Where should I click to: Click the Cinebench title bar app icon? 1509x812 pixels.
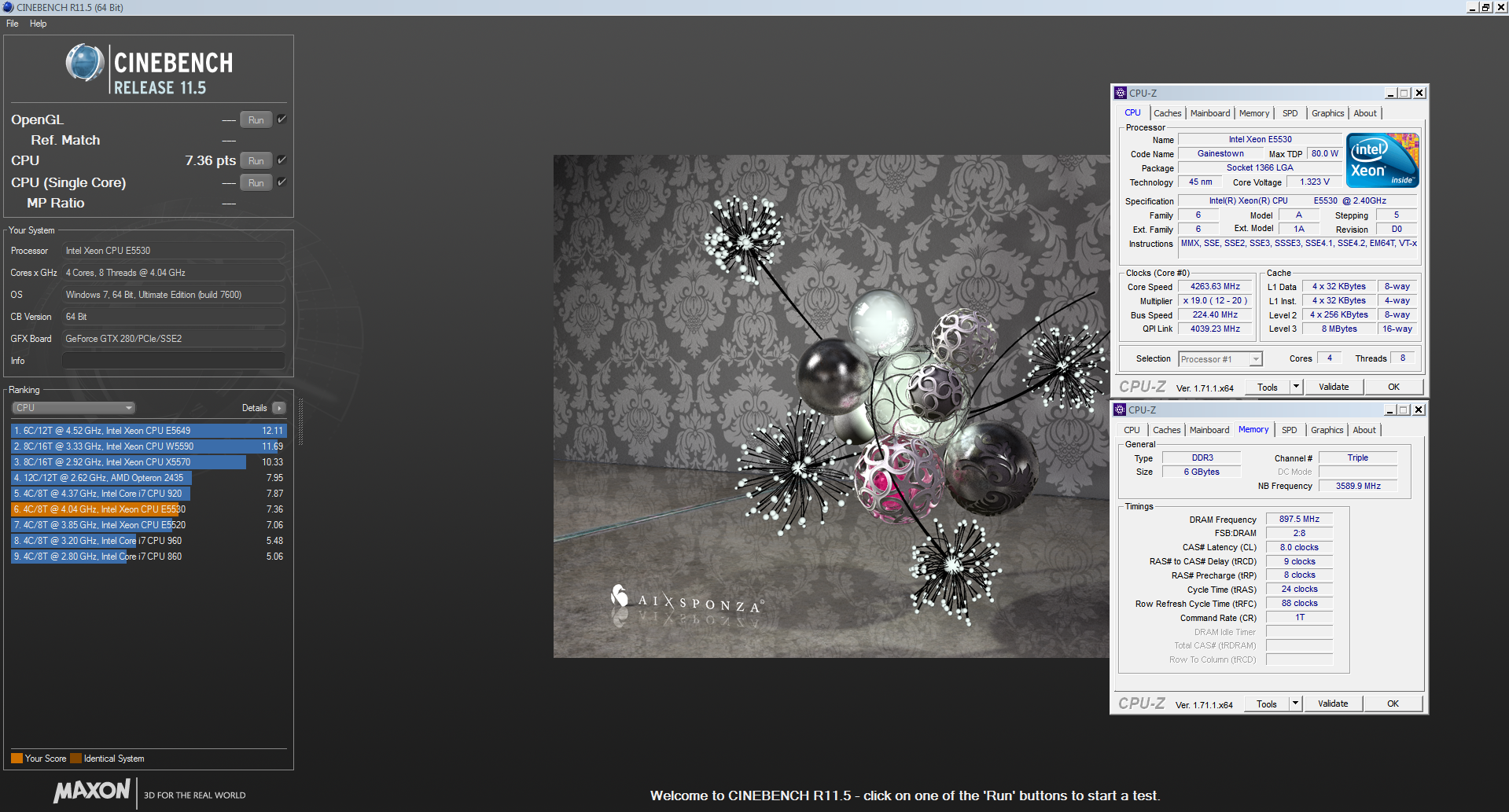(x=8, y=7)
